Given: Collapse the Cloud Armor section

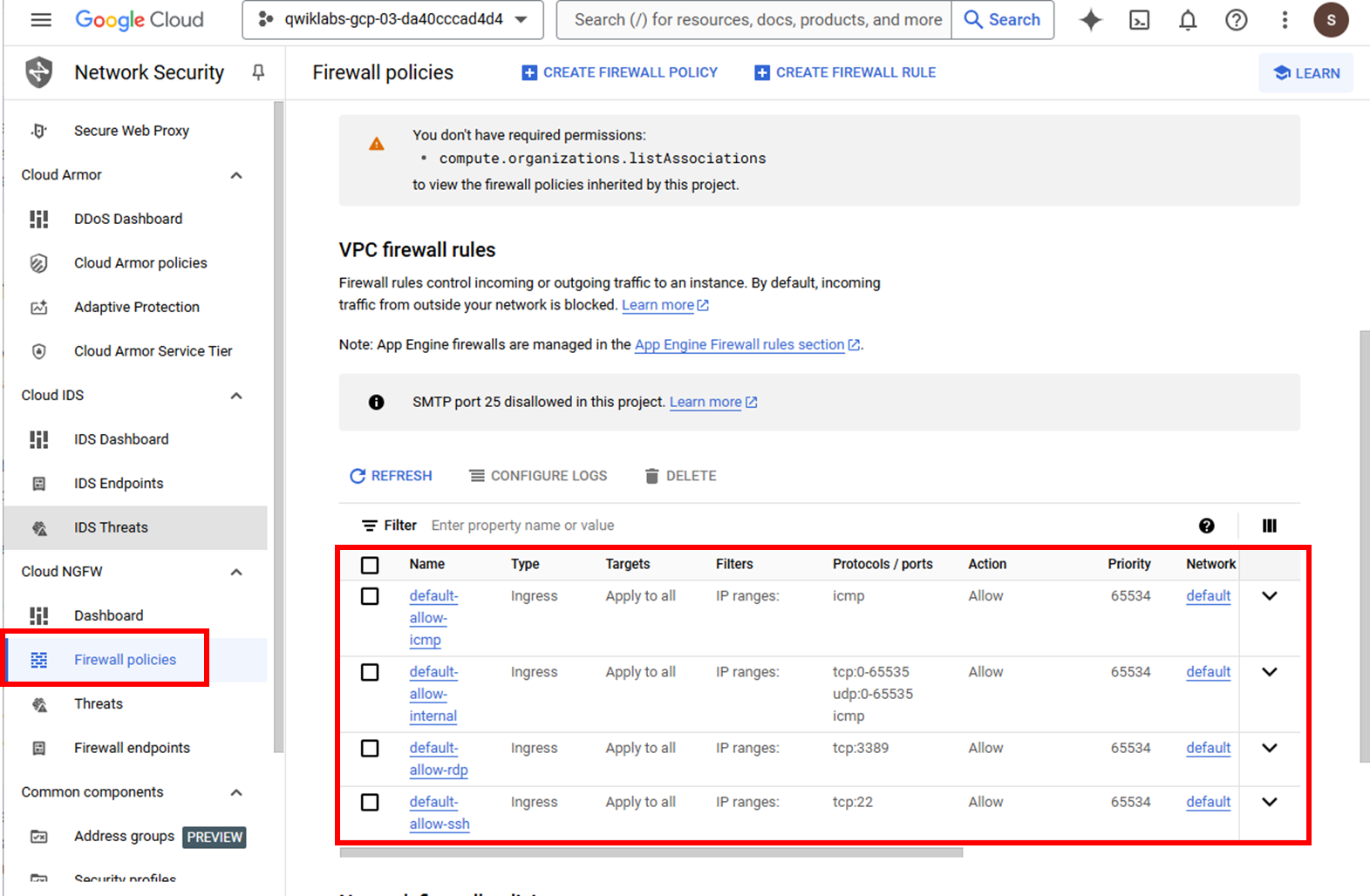Looking at the screenshot, I should point(236,175).
